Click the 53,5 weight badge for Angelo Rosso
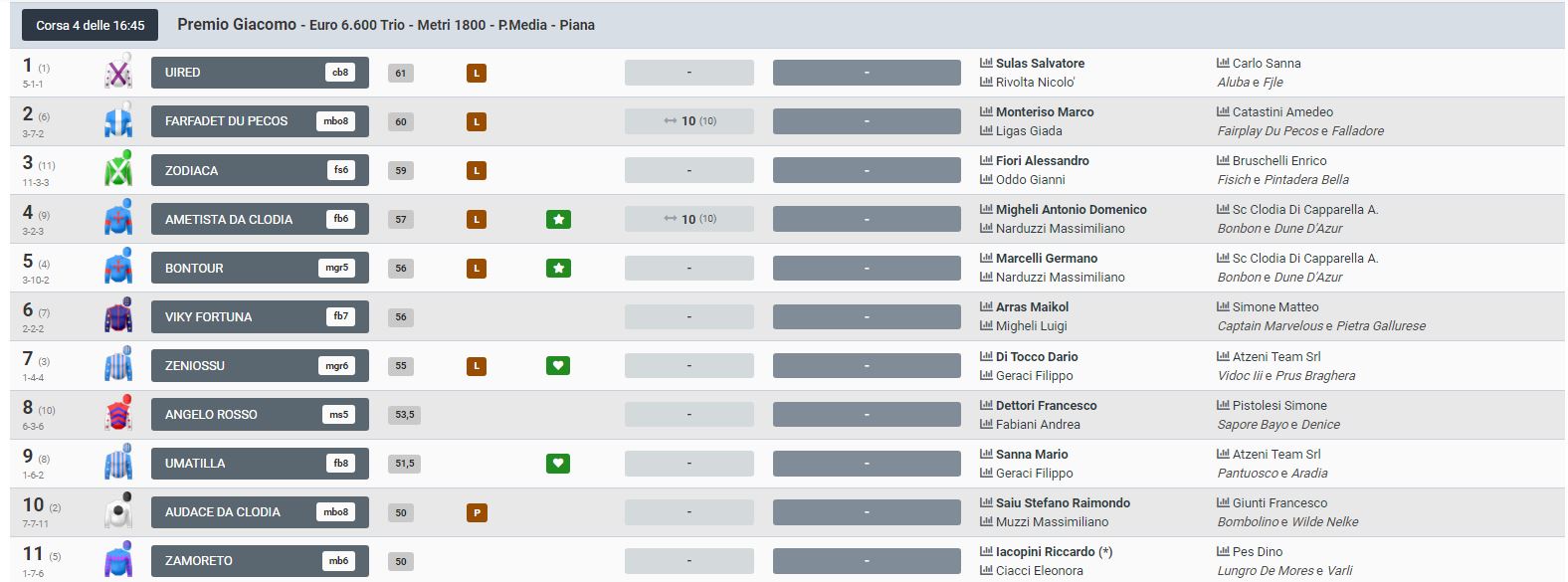This screenshot has height=582, width=1568. point(404,414)
